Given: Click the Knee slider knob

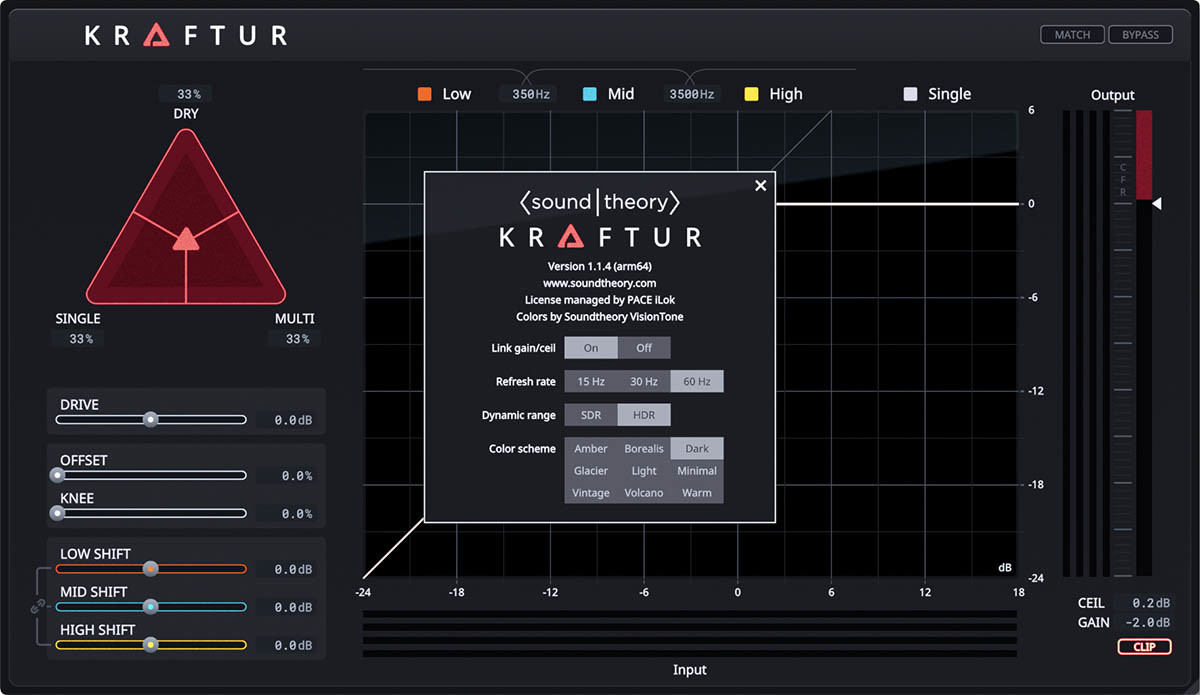Looking at the screenshot, I should pos(57,513).
